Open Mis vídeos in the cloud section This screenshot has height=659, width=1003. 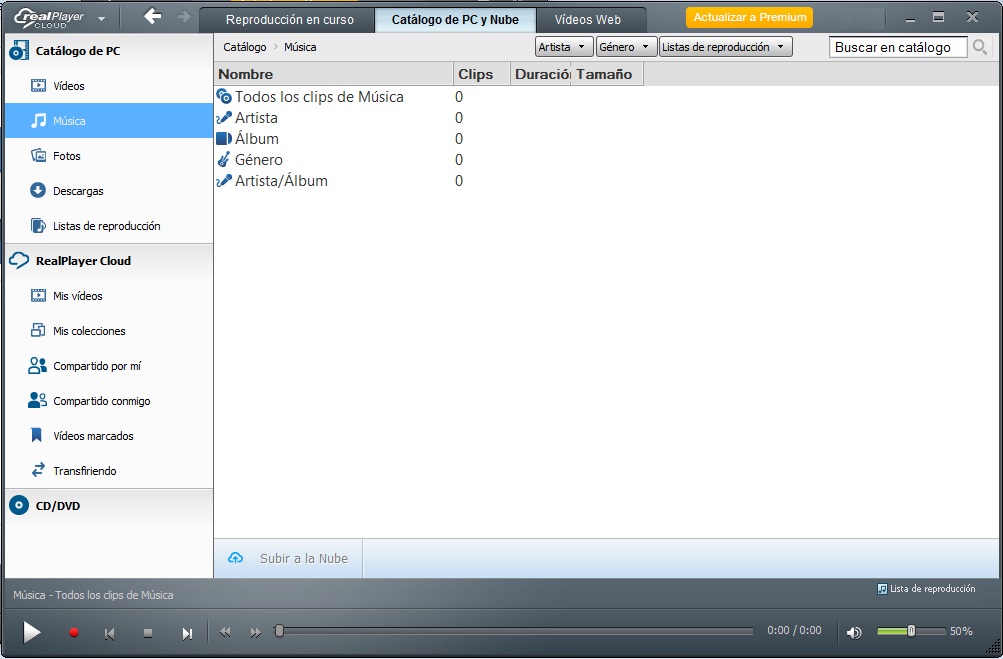click(x=109, y=296)
